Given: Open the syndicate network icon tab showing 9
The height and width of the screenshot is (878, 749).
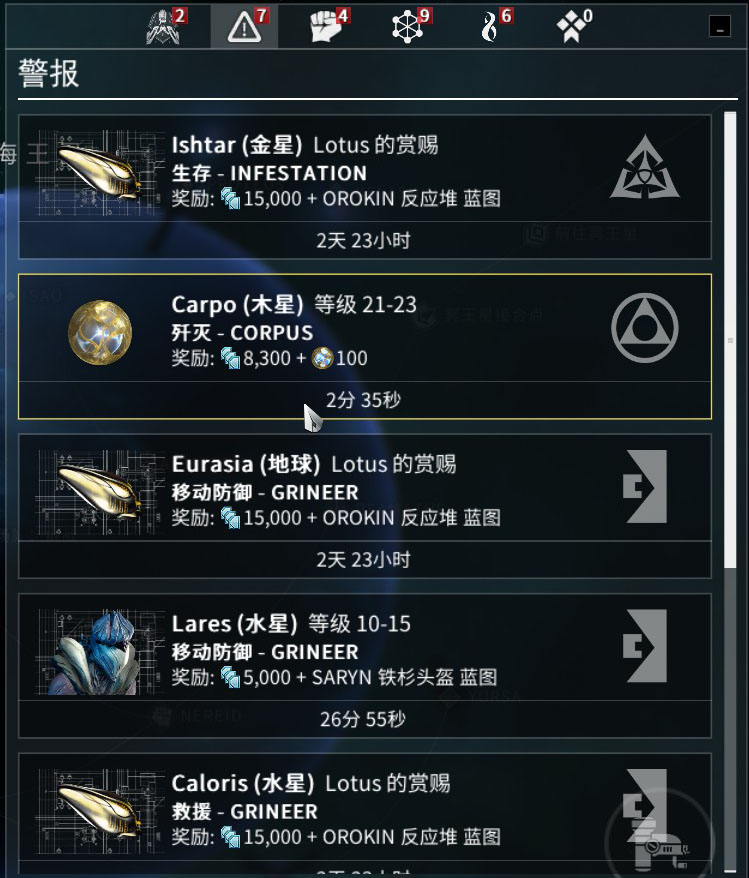Looking at the screenshot, I should [x=408, y=26].
